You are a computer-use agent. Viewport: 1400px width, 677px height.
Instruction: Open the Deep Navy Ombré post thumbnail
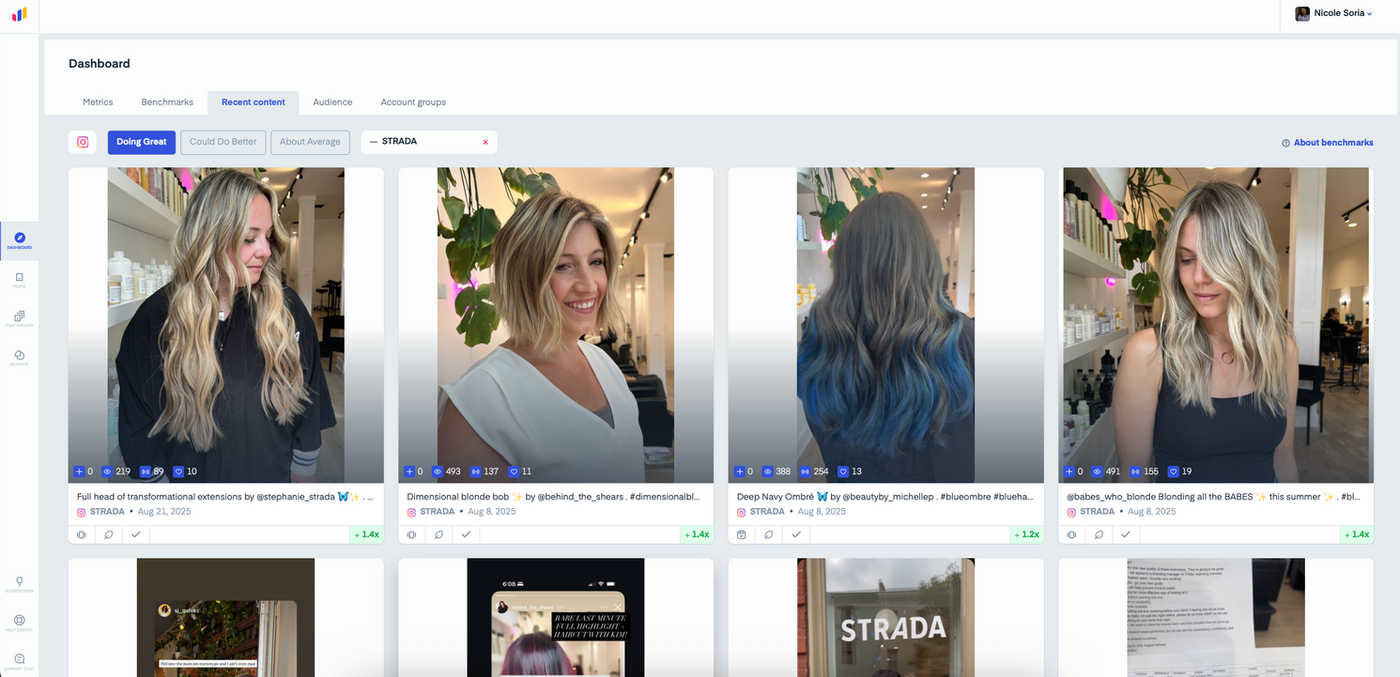pyautogui.click(x=886, y=325)
